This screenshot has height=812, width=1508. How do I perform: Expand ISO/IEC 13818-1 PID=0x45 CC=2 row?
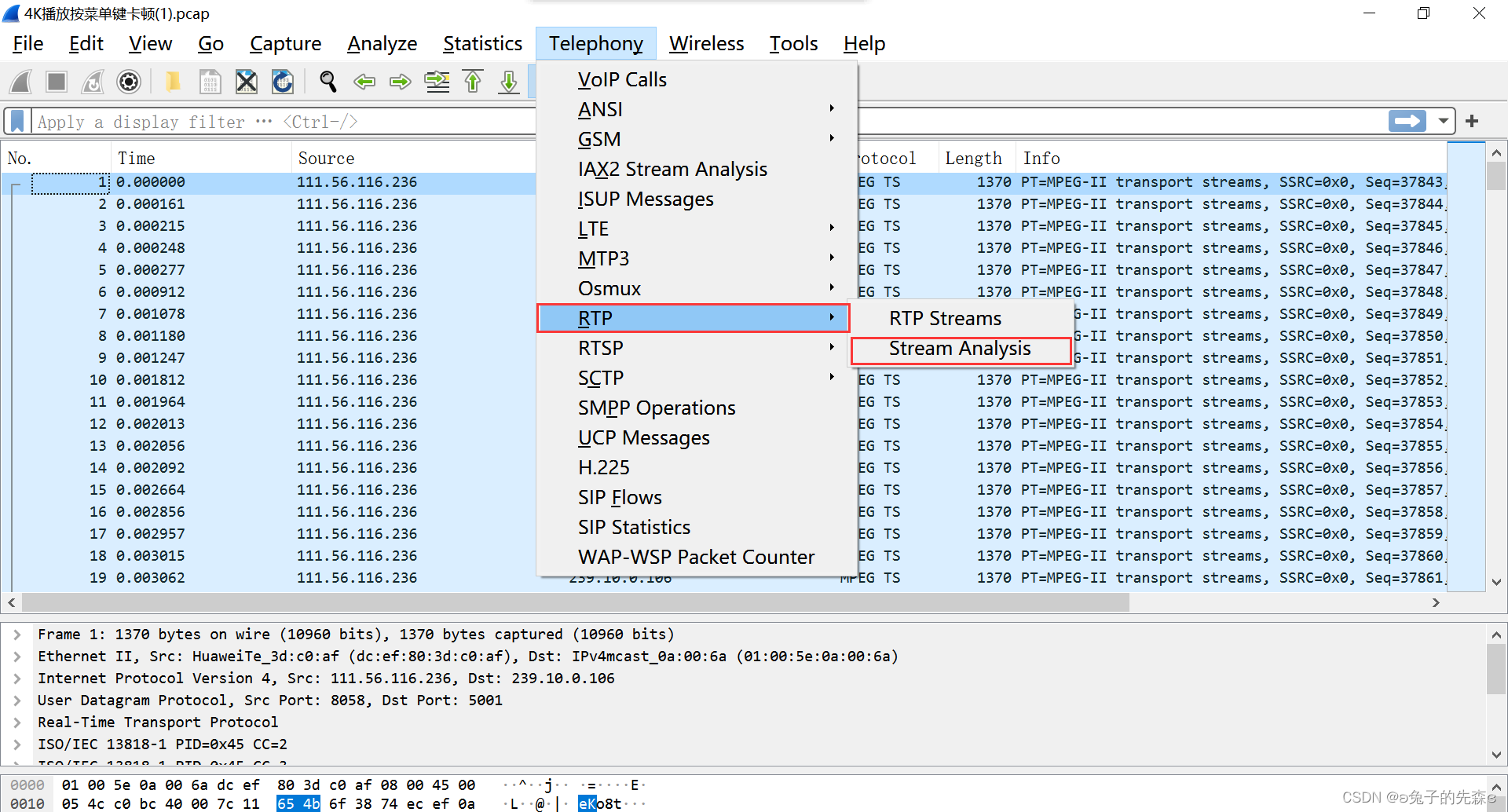pyautogui.click(x=17, y=744)
